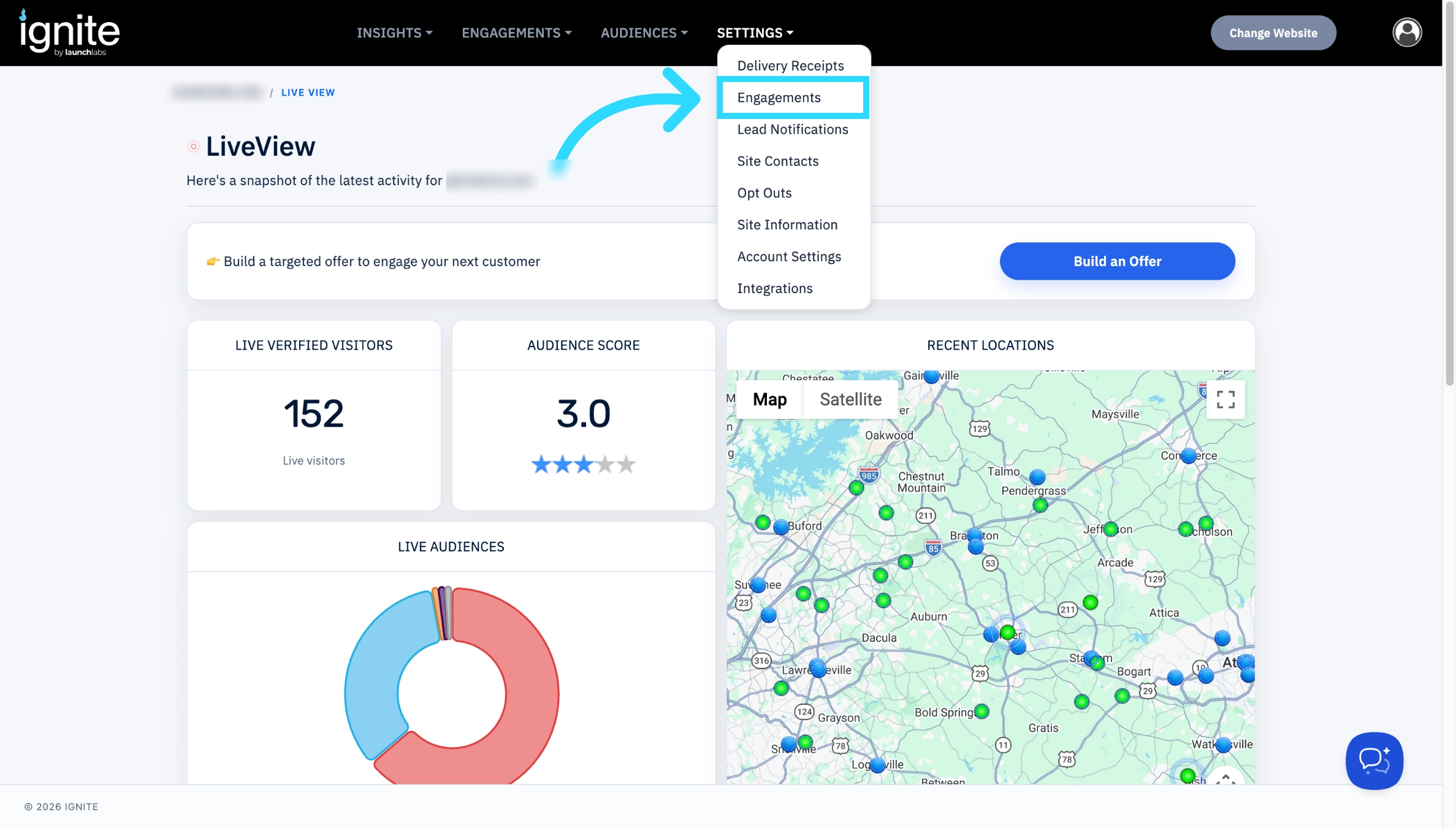This screenshot has width=1456, height=828.
Task: Open the user profile avatar icon
Action: [1407, 33]
